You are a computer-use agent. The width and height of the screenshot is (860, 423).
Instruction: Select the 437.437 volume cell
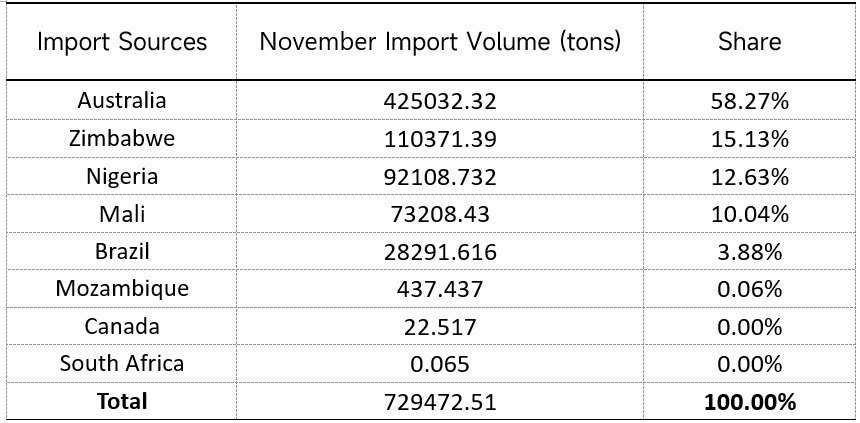click(440, 289)
